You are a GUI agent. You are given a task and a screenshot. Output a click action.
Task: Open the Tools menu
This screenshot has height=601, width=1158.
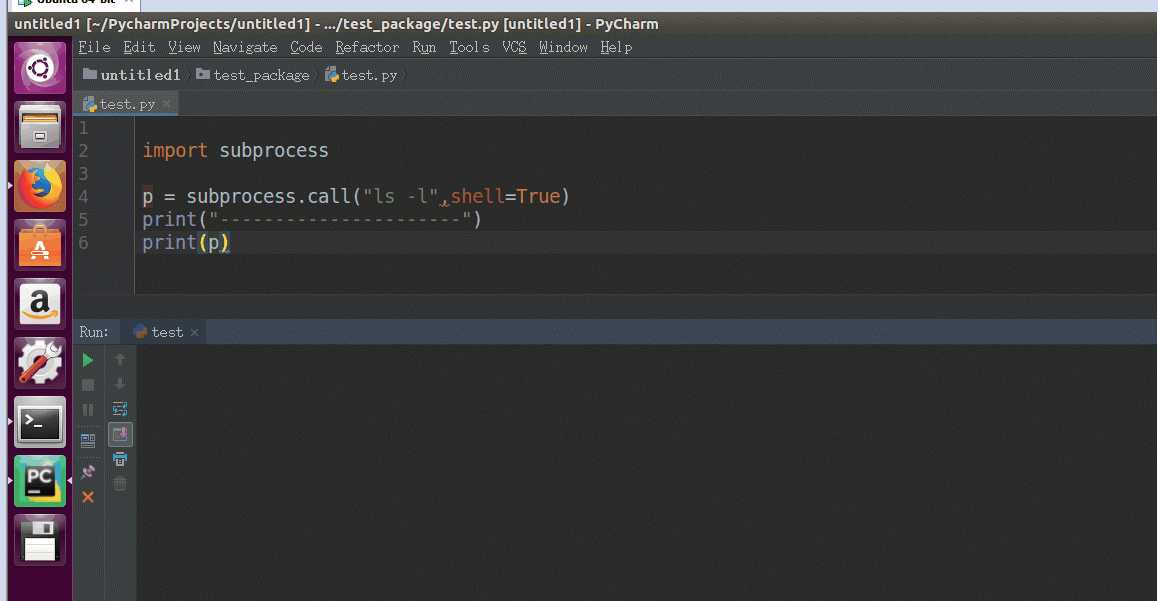tap(469, 47)
